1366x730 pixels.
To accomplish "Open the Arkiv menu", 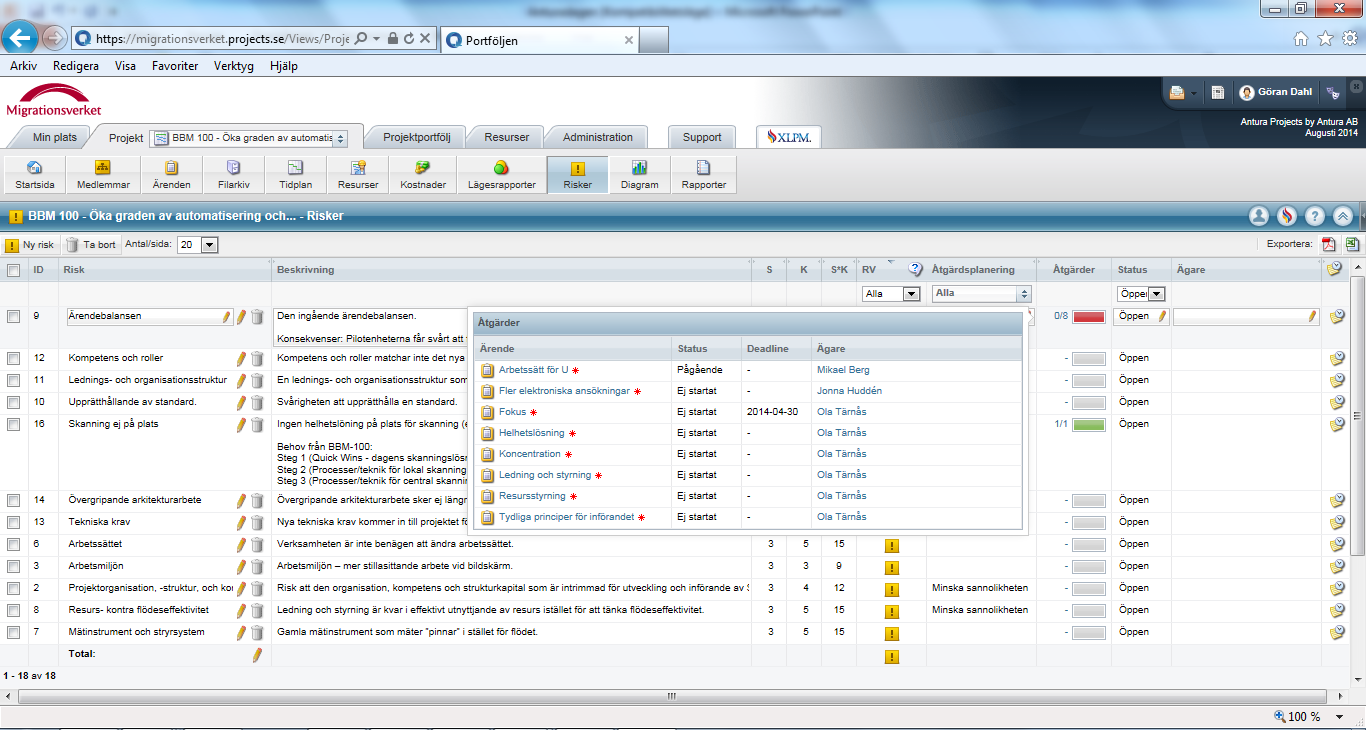I will point(23,66).
